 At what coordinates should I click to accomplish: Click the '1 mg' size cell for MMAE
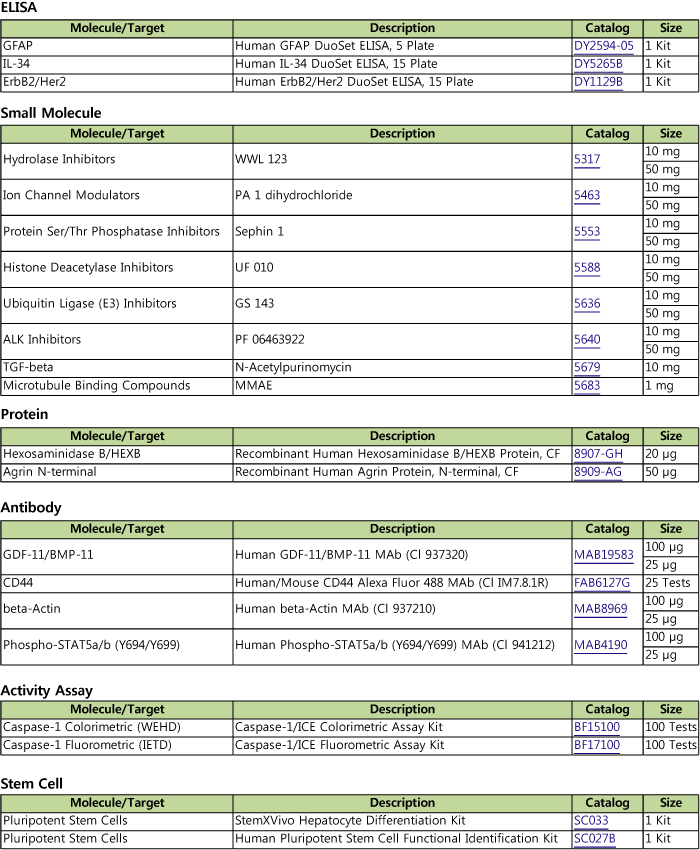(671, 385)
